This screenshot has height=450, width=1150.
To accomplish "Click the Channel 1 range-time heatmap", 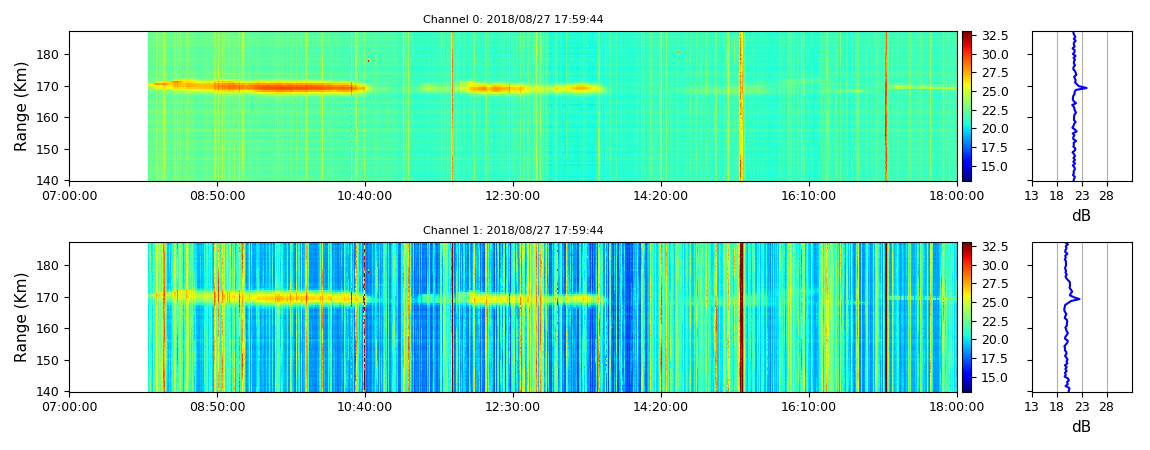I will [x=513, y=317].
